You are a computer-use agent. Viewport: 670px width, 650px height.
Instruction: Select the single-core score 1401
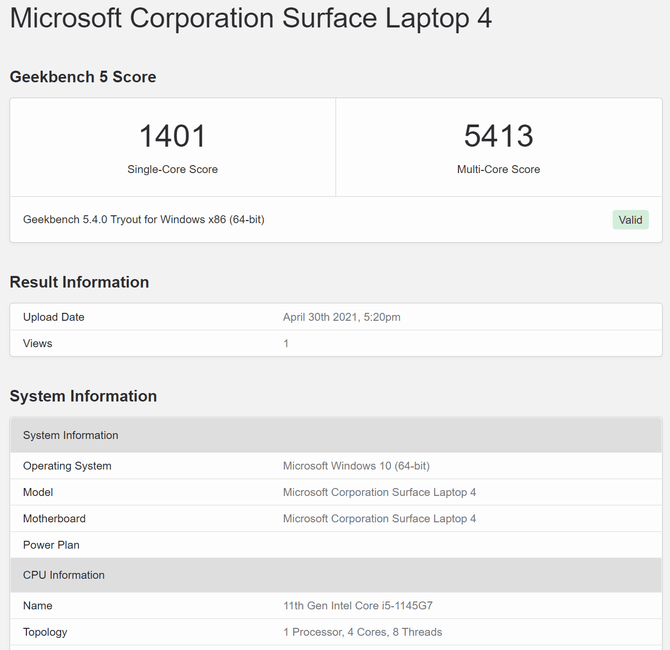(173, 136)
